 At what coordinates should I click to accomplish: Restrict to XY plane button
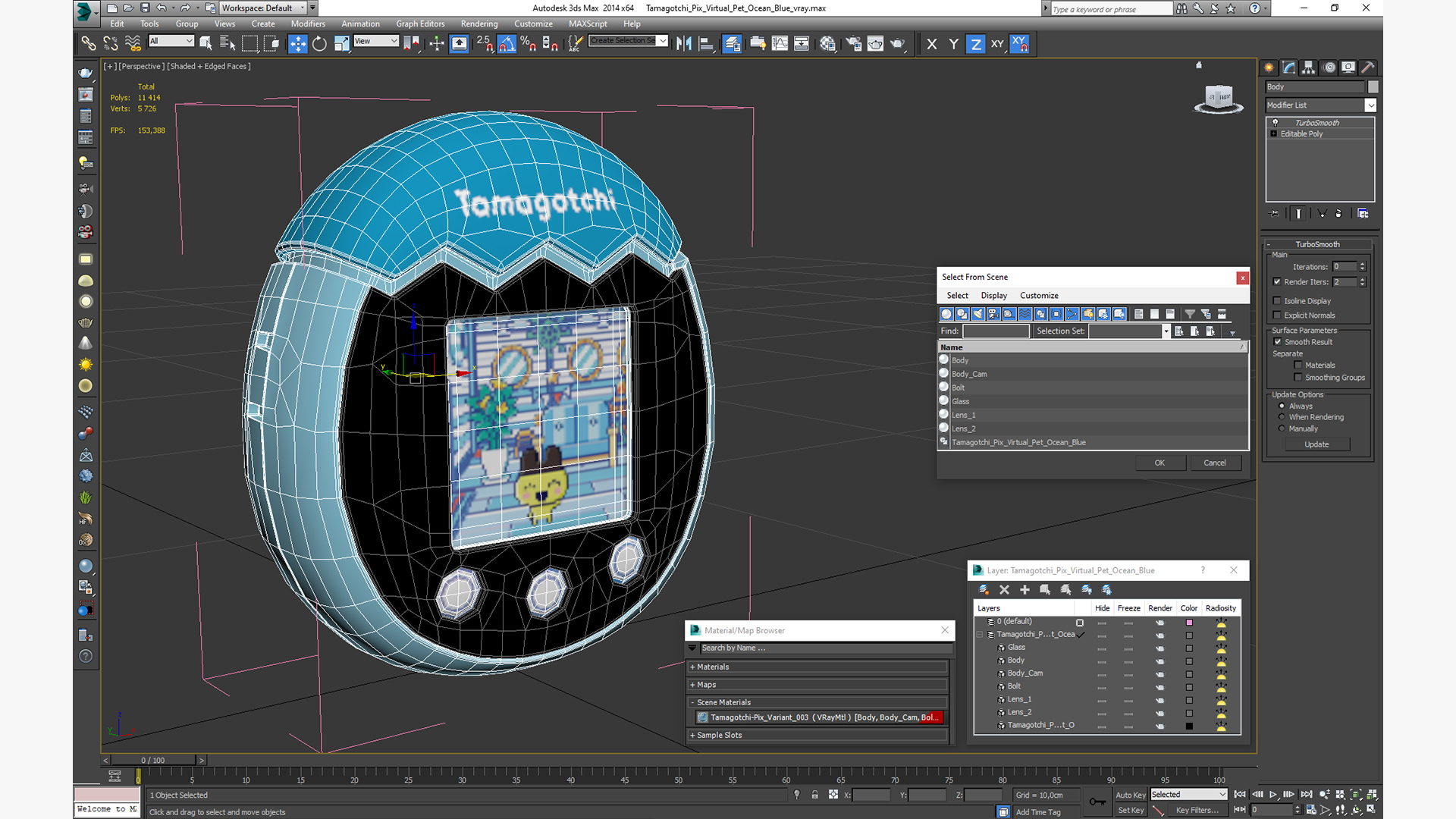tap(997, 44)
